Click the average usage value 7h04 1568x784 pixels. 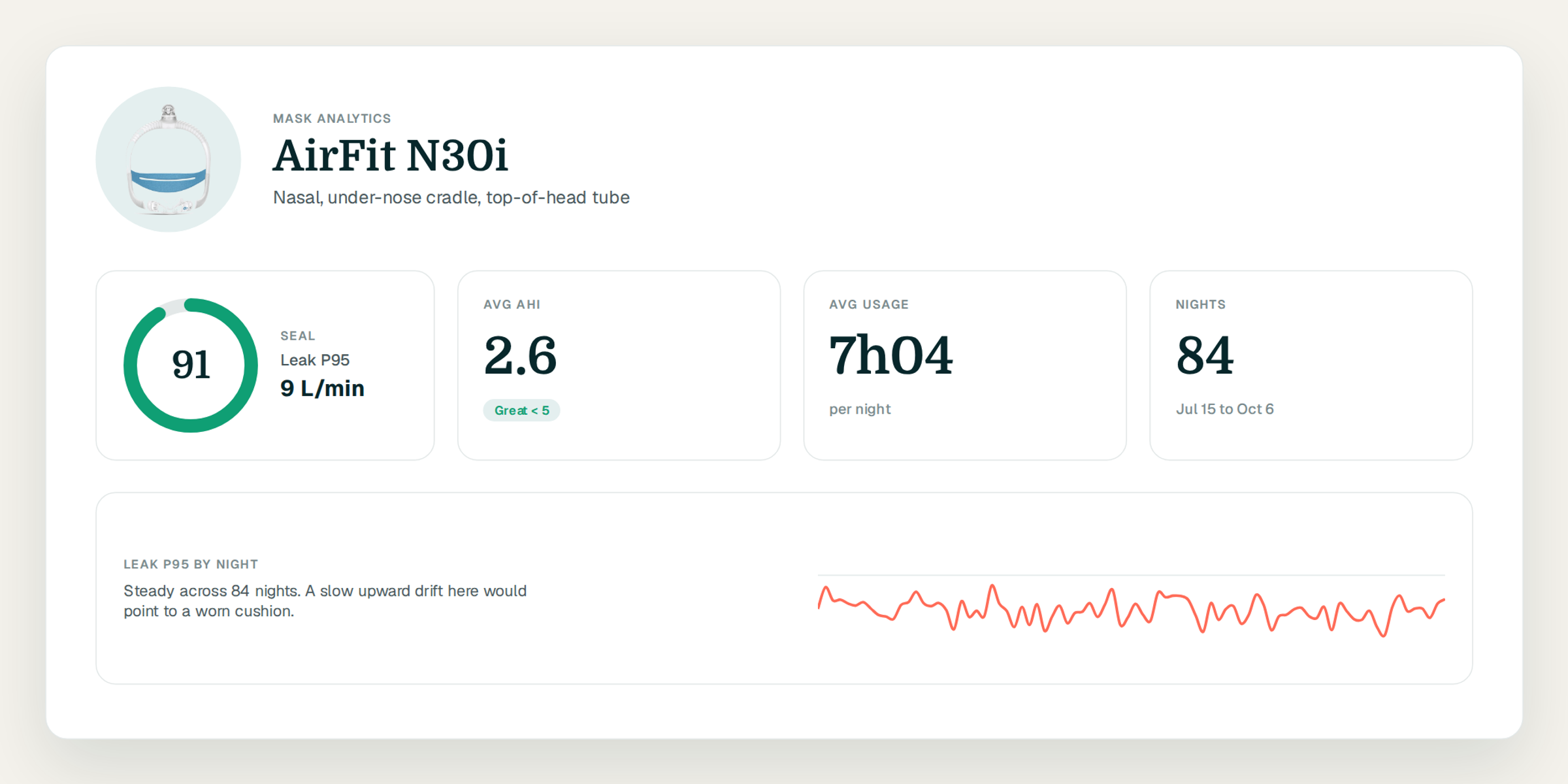coord(891,355)
